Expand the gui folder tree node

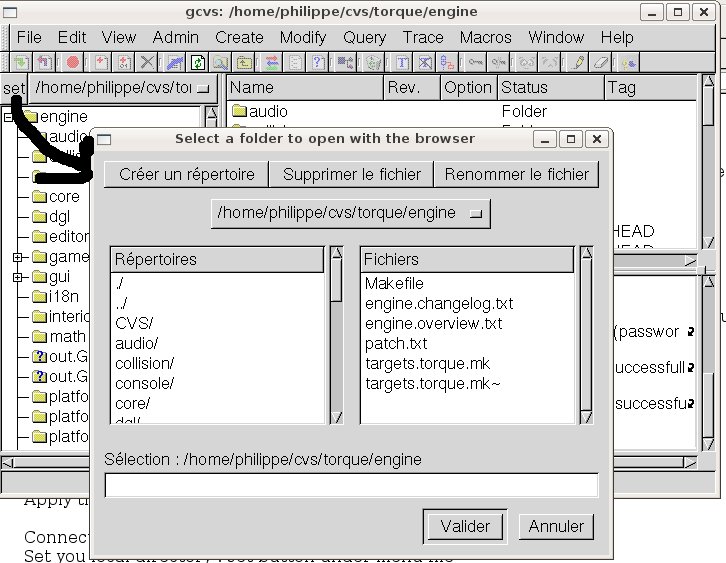point(17,276)
